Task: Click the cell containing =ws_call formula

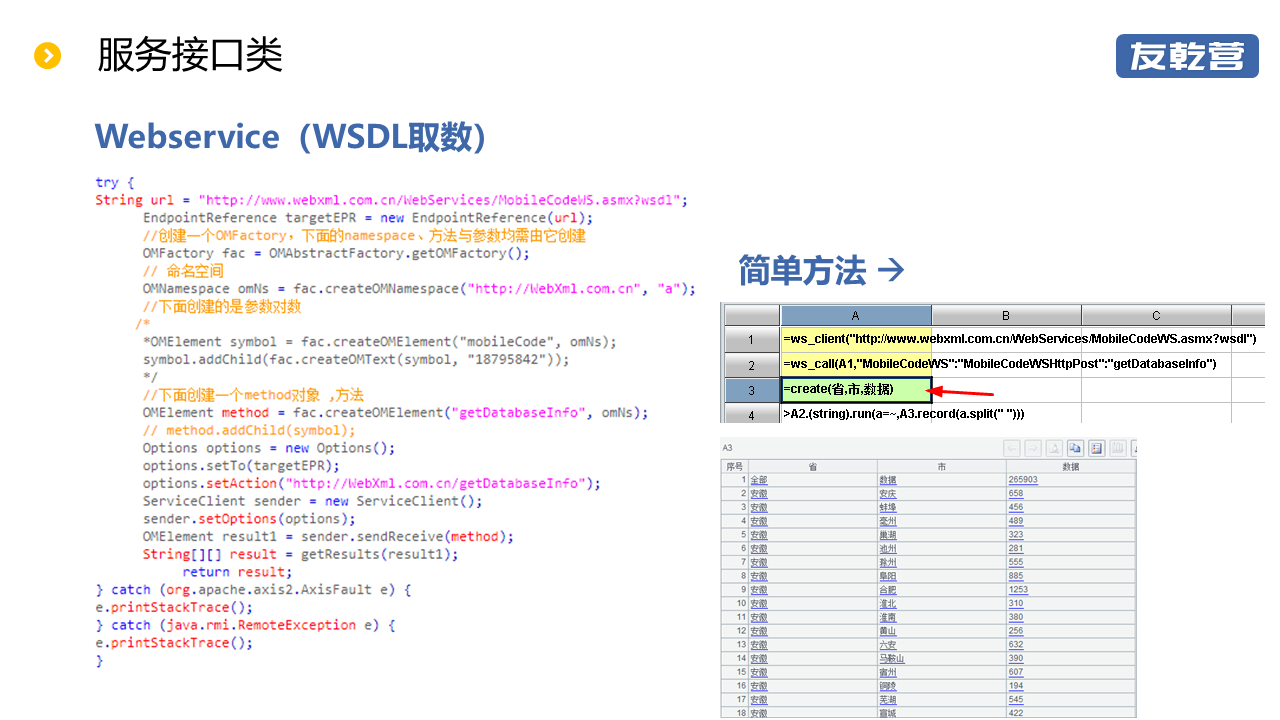Action: click(x=856, y=364)
